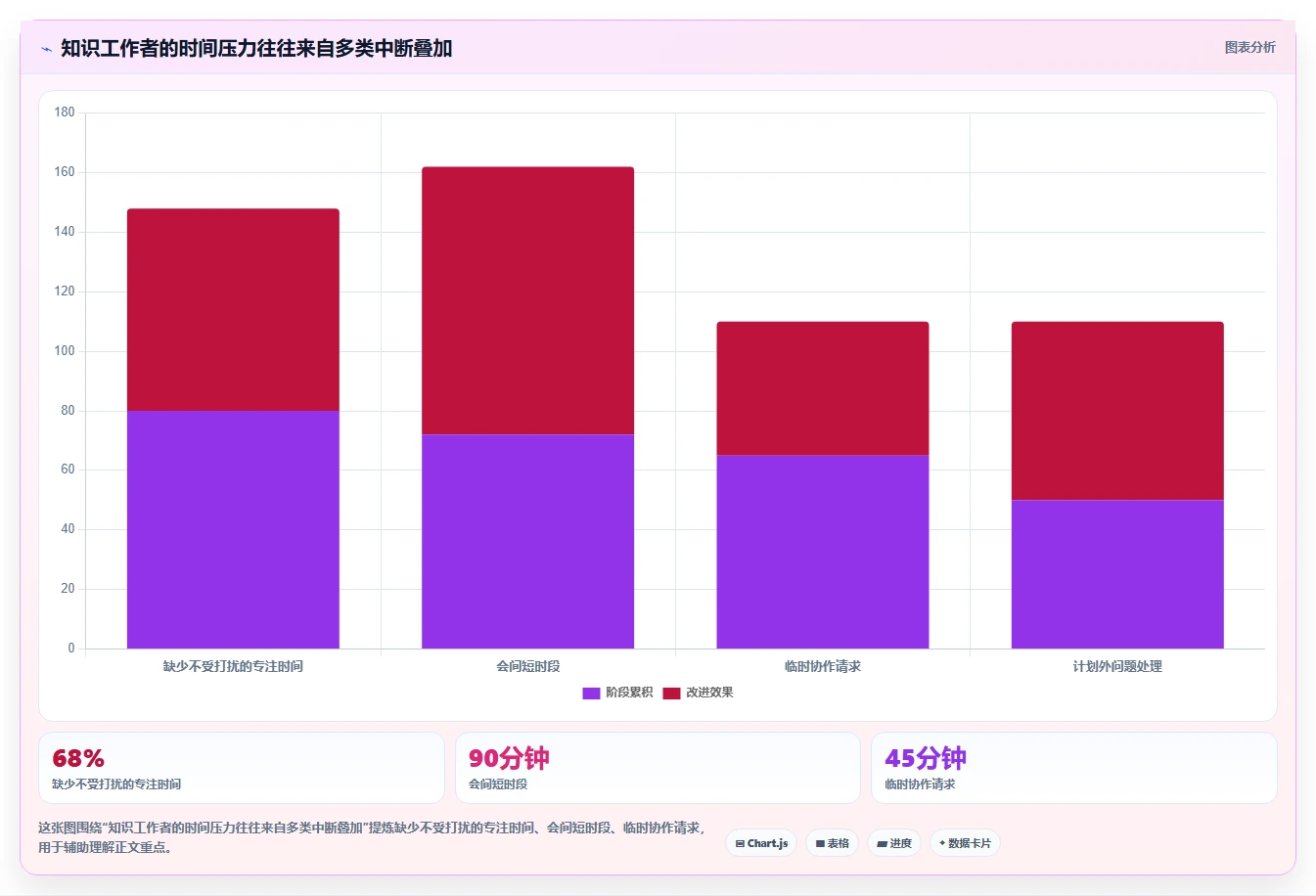Screen dimensions: 1316x896
Task: Click the x-axis label 缺少不受打扰的专注时间
Action: [x=233, y=666]
